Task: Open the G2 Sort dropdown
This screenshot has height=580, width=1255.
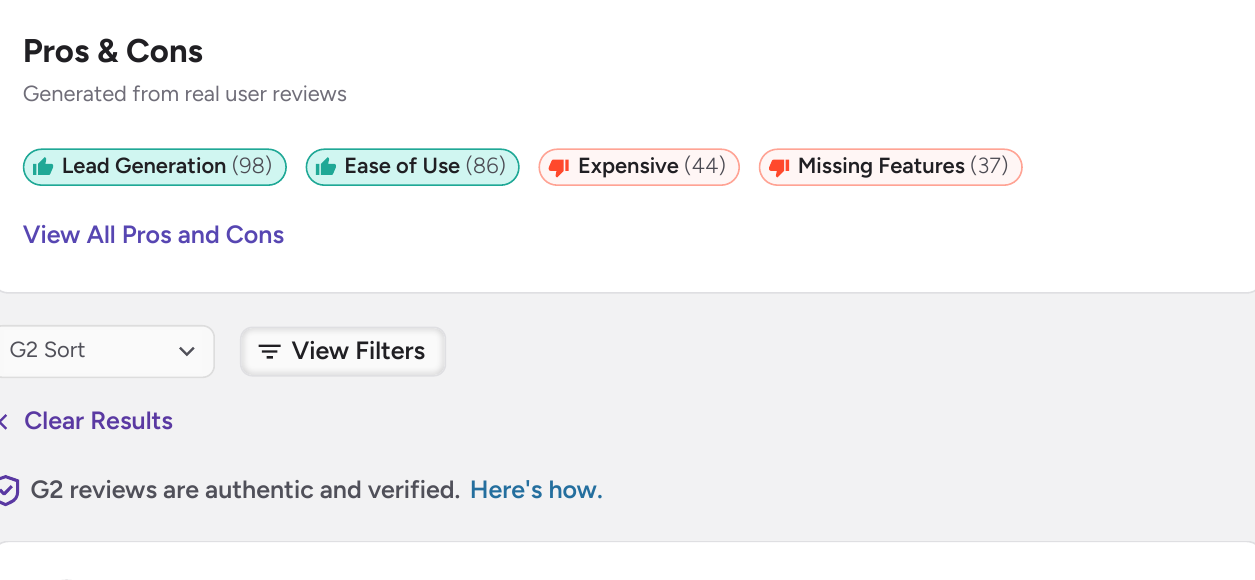Action: click(106, 351)
